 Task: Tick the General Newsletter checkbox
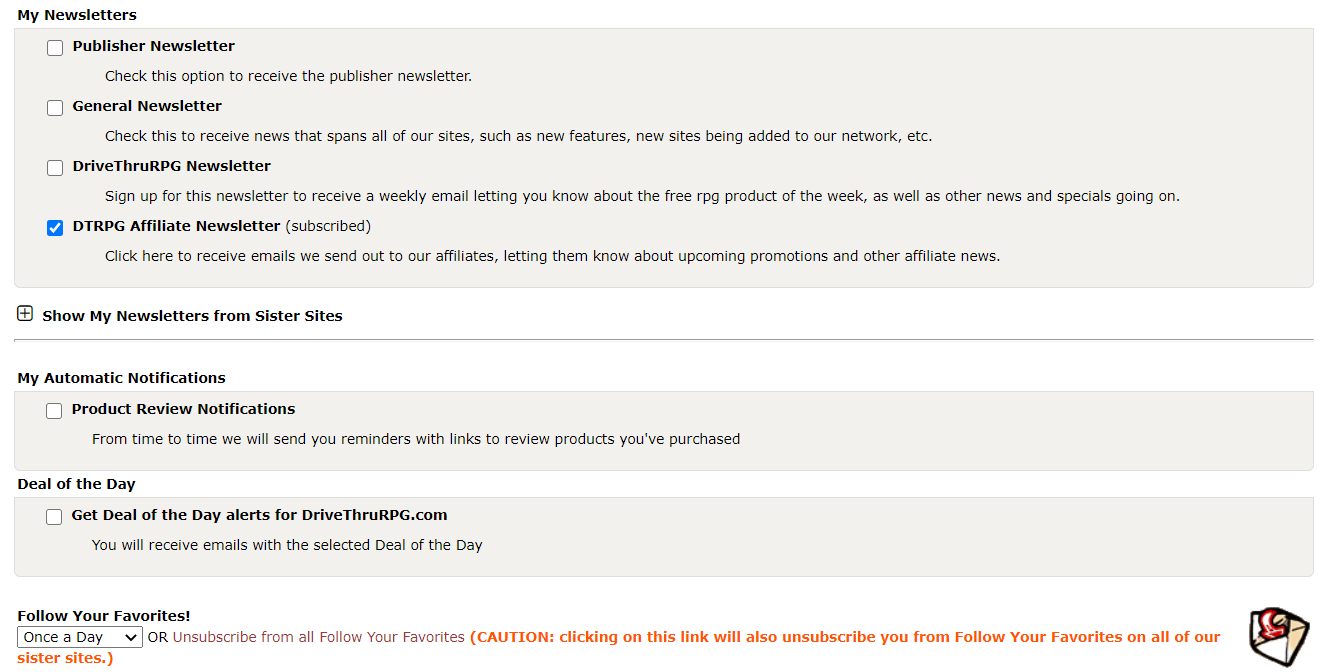coord(55,108)
